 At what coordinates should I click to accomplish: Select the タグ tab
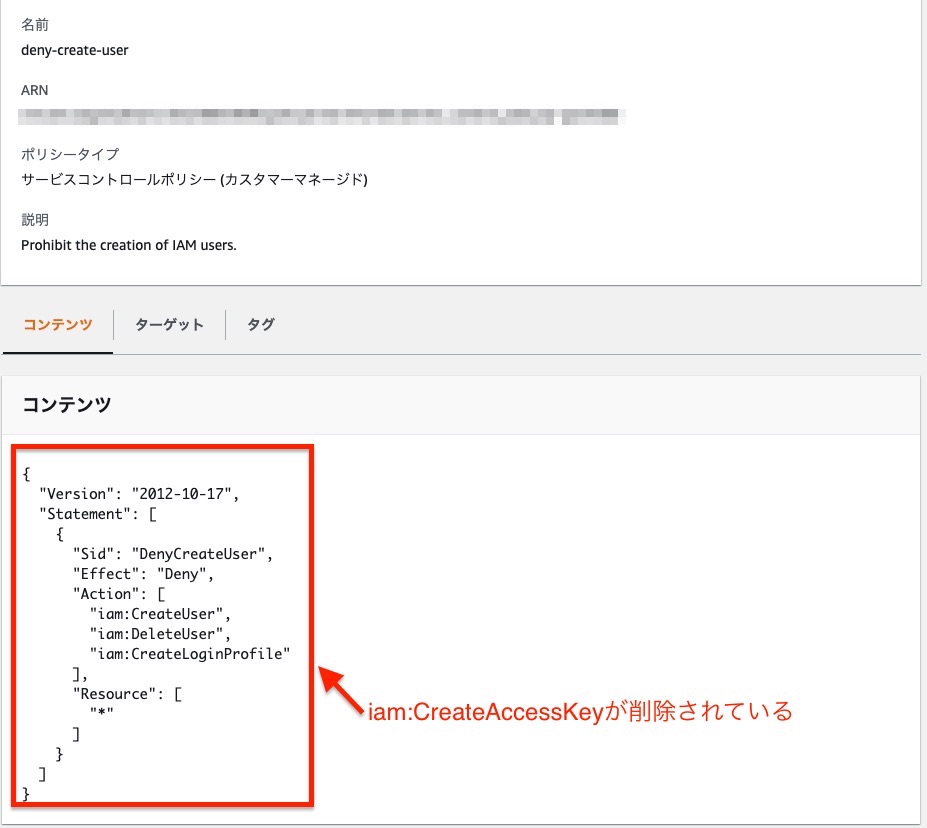pos(259,324)
